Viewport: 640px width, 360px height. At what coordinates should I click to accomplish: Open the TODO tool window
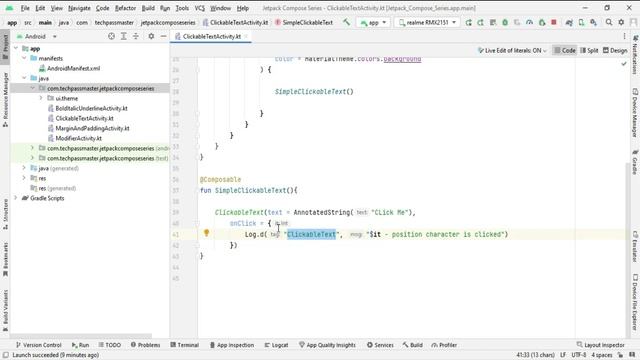pyautogui.click(x=110, y=345)
